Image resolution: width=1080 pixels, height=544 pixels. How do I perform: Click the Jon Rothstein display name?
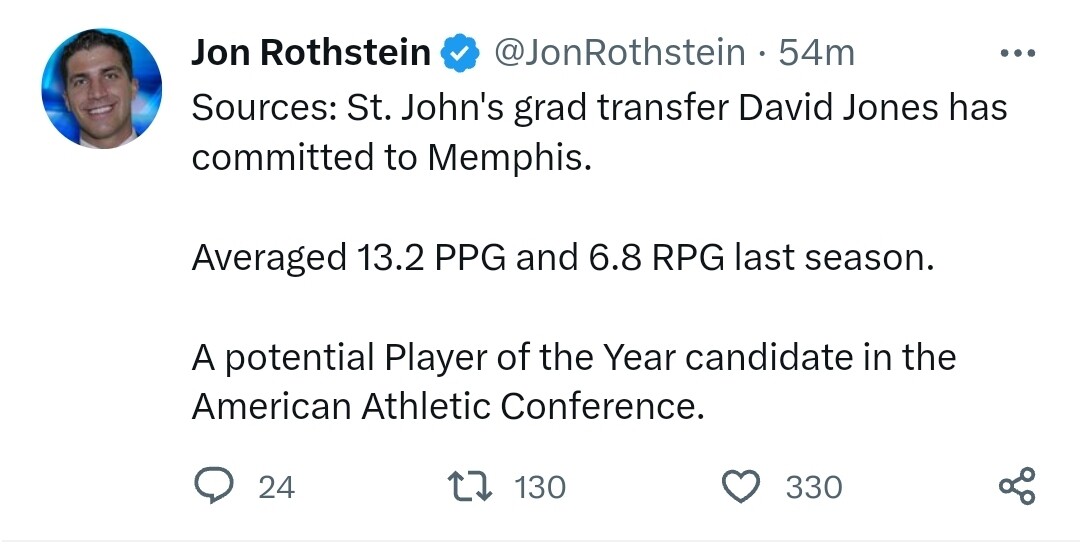(x=310, y=53)
